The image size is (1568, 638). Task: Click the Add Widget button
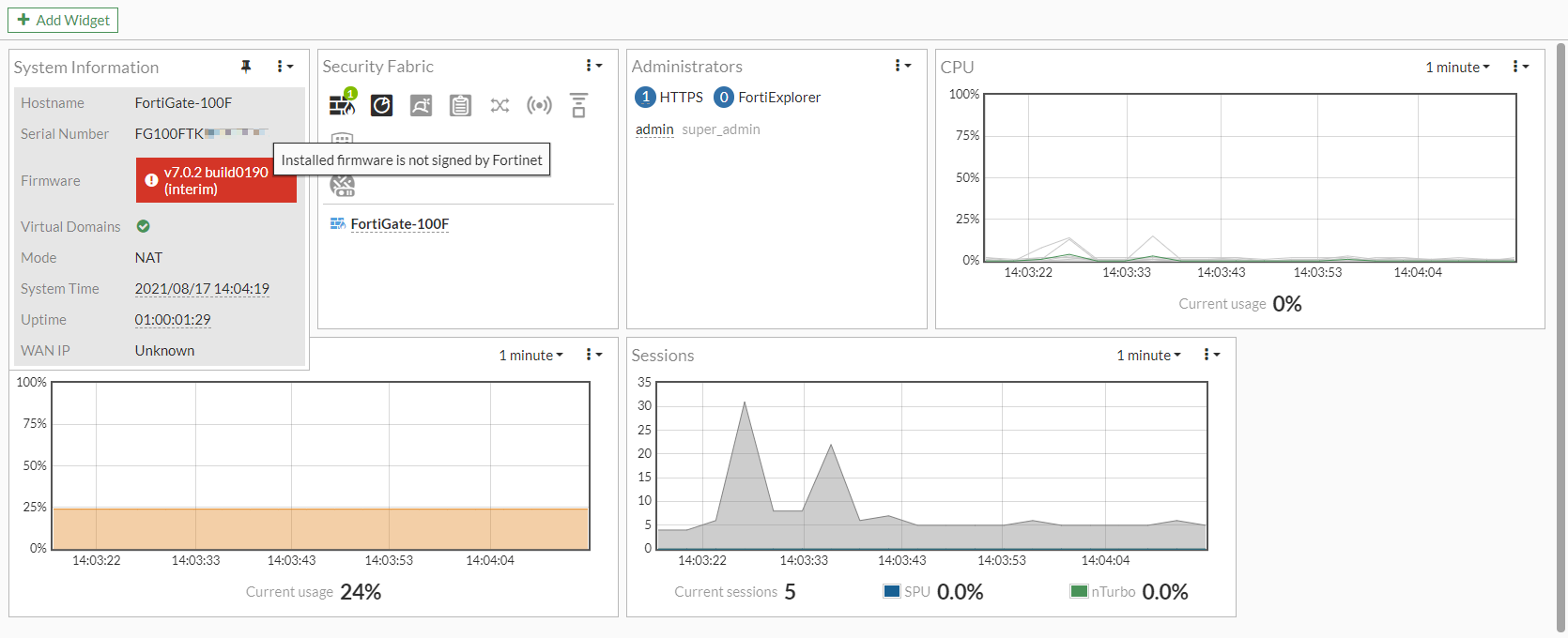pos(63,20)
